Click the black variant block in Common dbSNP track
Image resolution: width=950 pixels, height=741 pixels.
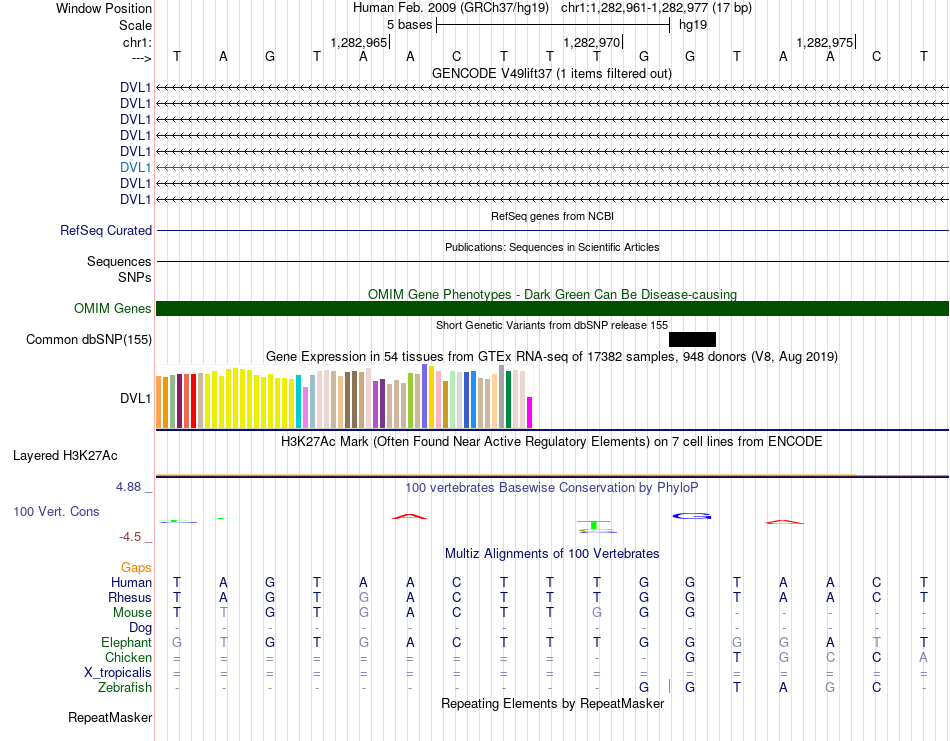click(x=692, y=339)
